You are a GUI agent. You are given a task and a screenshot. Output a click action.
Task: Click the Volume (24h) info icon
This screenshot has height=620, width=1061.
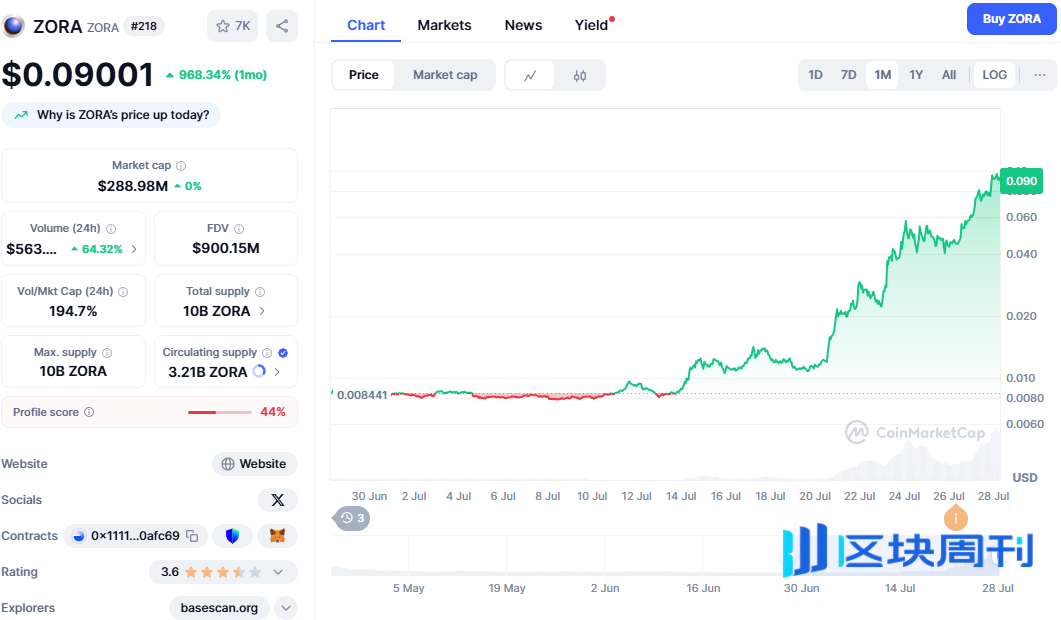click(x=111, y=229)
